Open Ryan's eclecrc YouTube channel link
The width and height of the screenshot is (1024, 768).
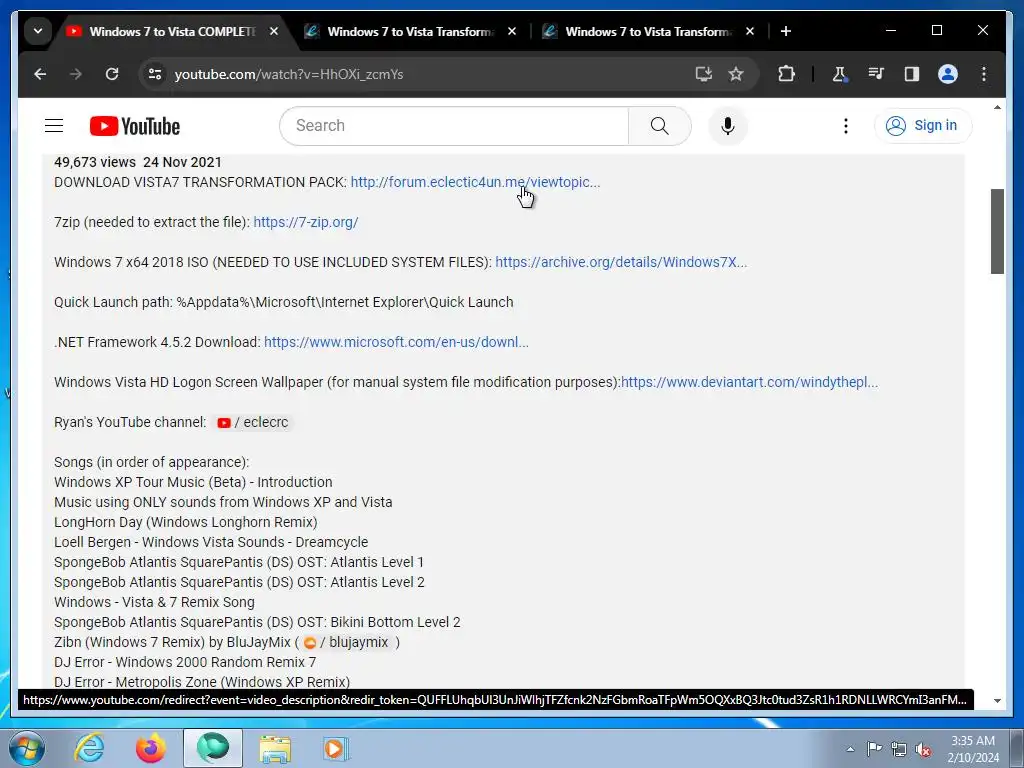tap(253, 423)
